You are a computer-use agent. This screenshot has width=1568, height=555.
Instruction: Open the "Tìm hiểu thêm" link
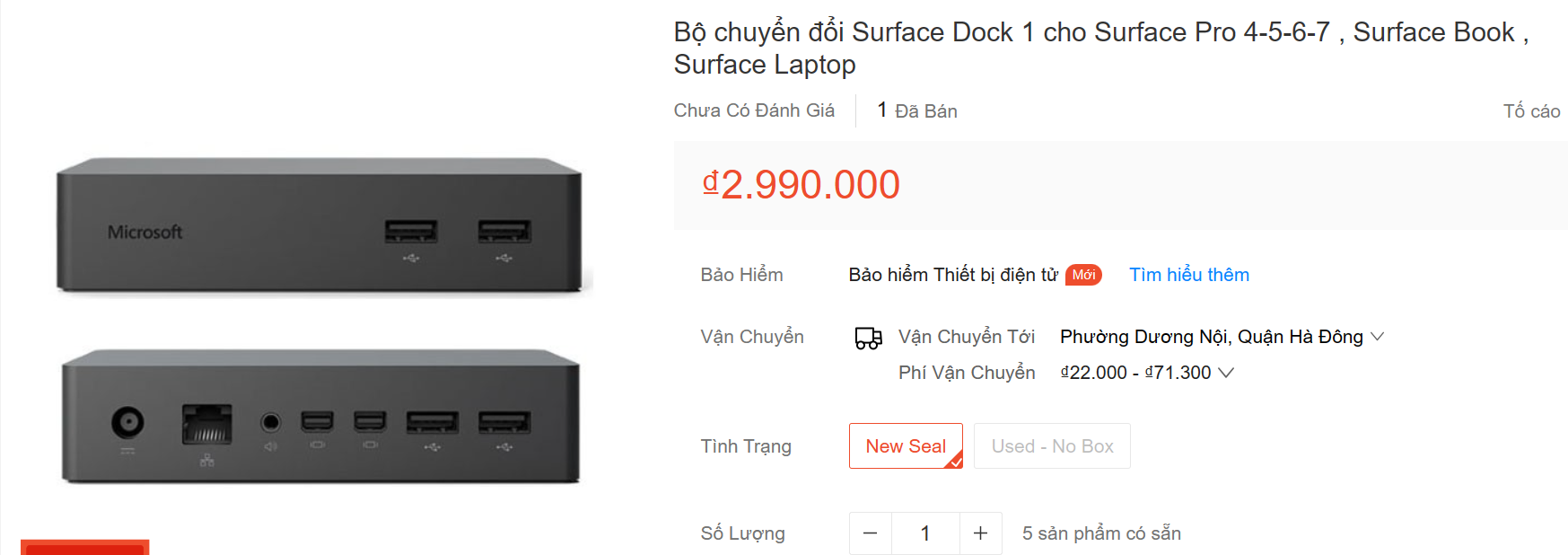click(x=1188, y=275)
